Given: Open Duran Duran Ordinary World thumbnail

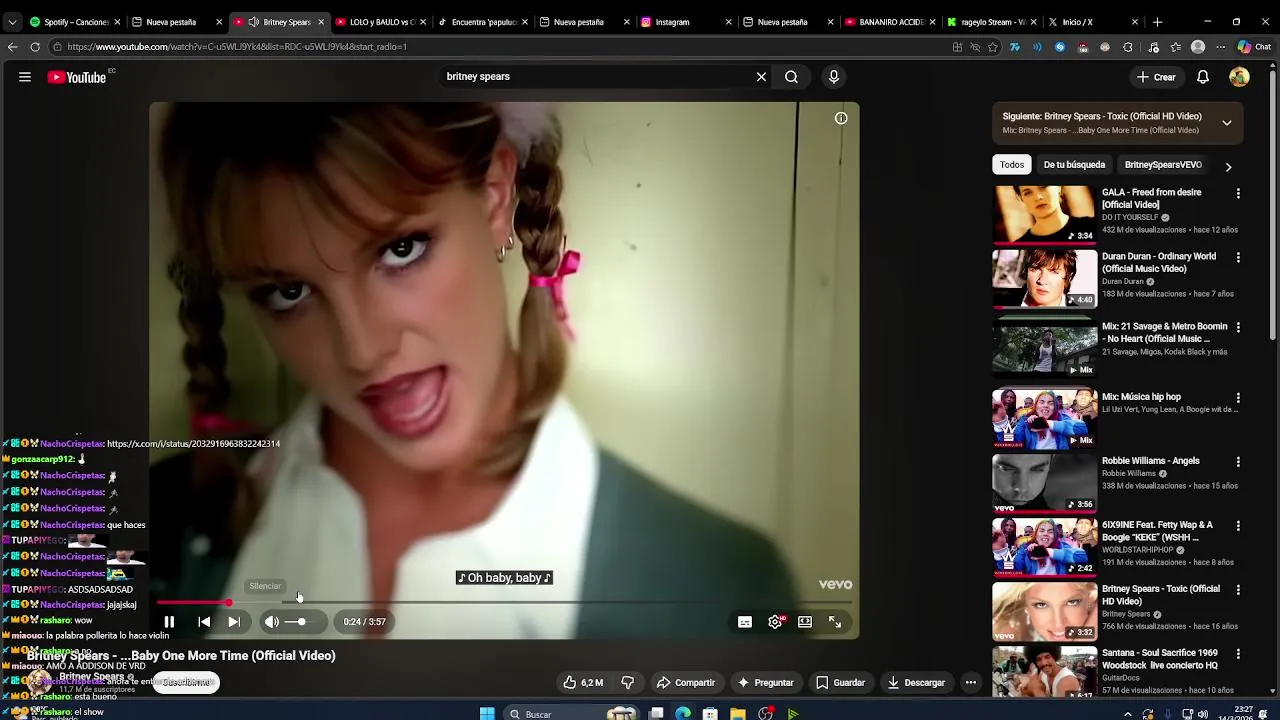Looking at the screenshot, I should (x=1044, y=278).
